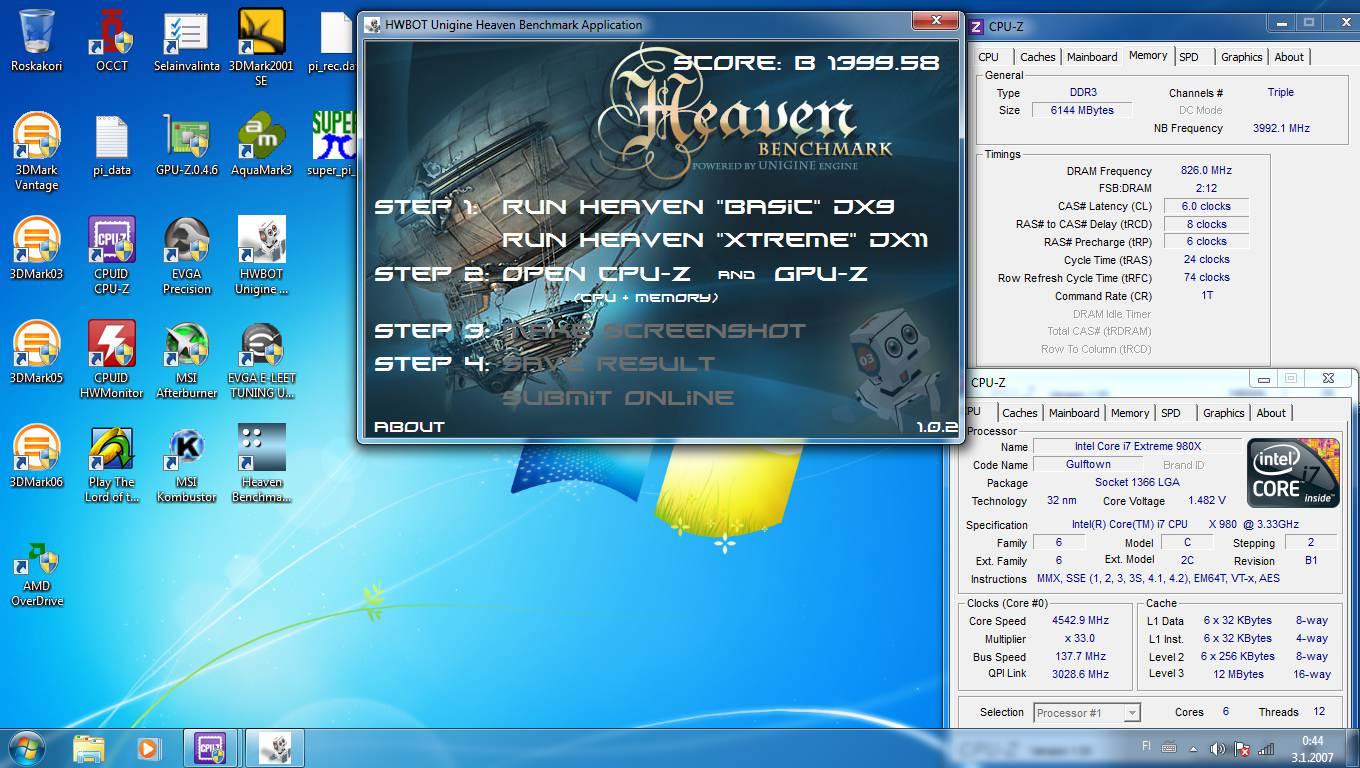Select the 826.0 MHz DRAM Frequency value

tap(1205, 171)
